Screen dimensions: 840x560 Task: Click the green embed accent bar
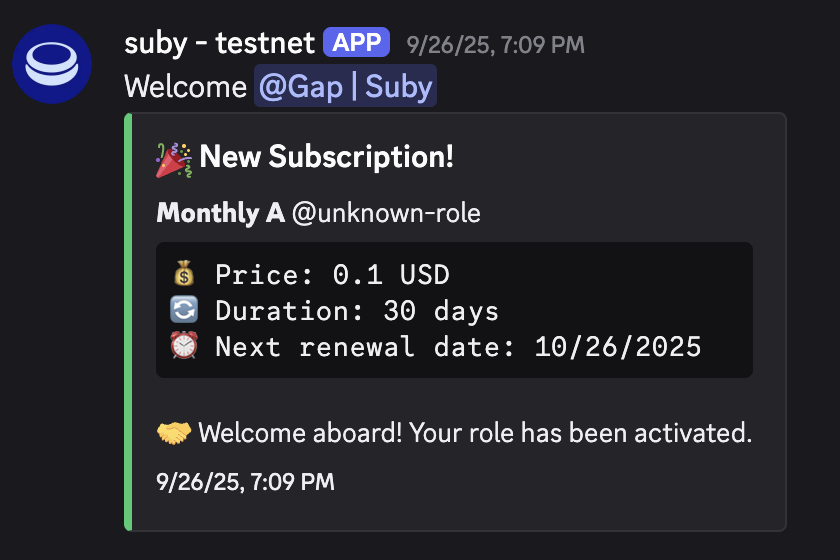[128, 322]
